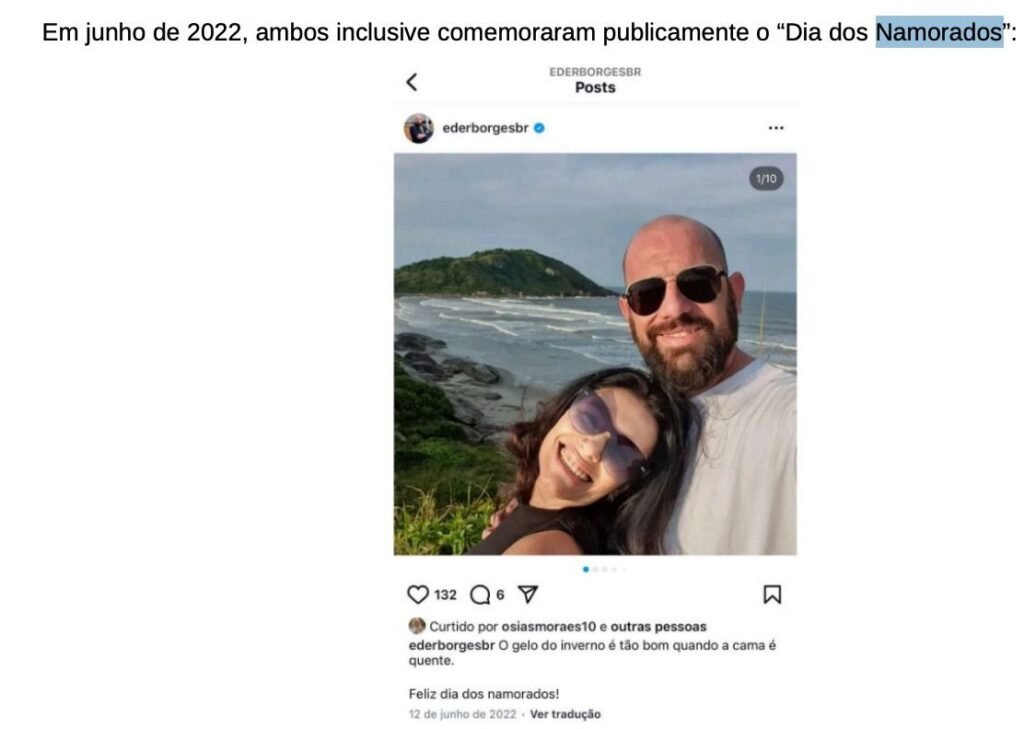
Task: Click the ederborgesbr name in caption
Action: pos(451,645)
